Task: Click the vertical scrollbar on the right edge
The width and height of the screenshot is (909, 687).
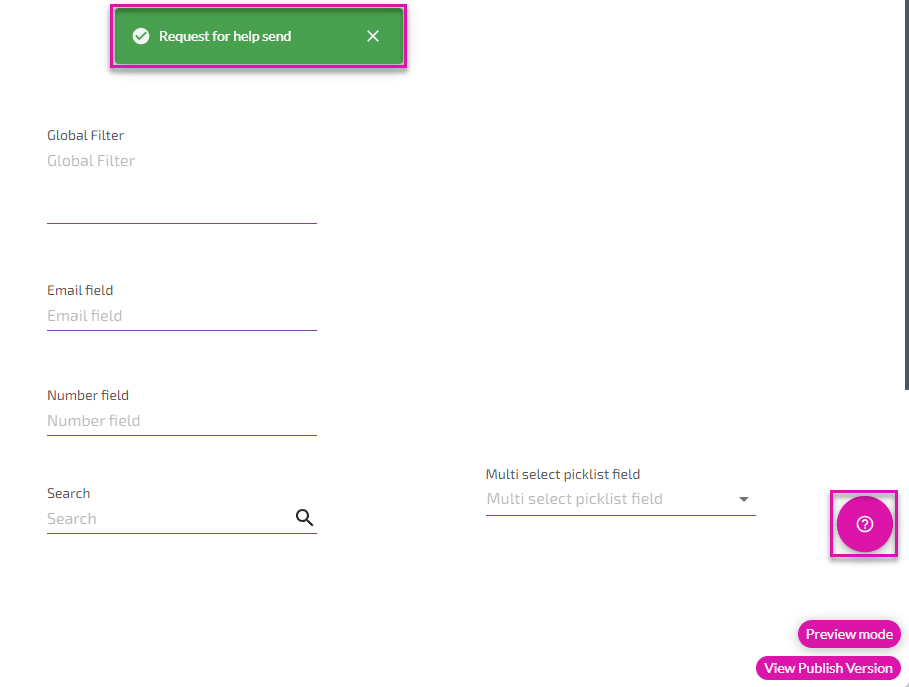Action: 906,200
